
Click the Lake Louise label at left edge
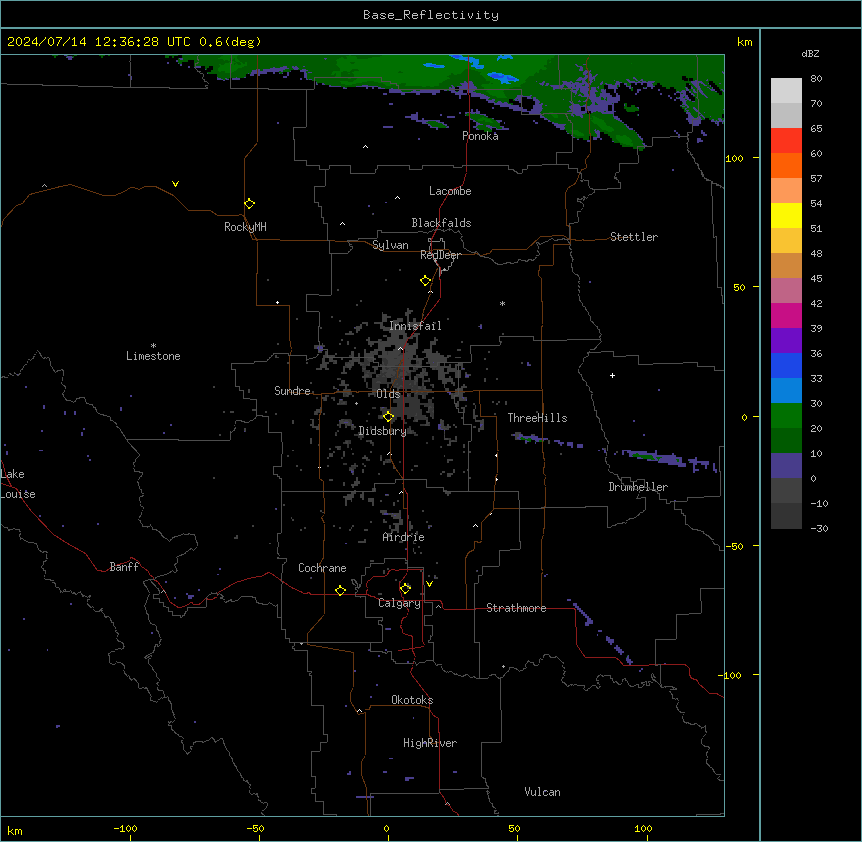(x=18, y=484)
